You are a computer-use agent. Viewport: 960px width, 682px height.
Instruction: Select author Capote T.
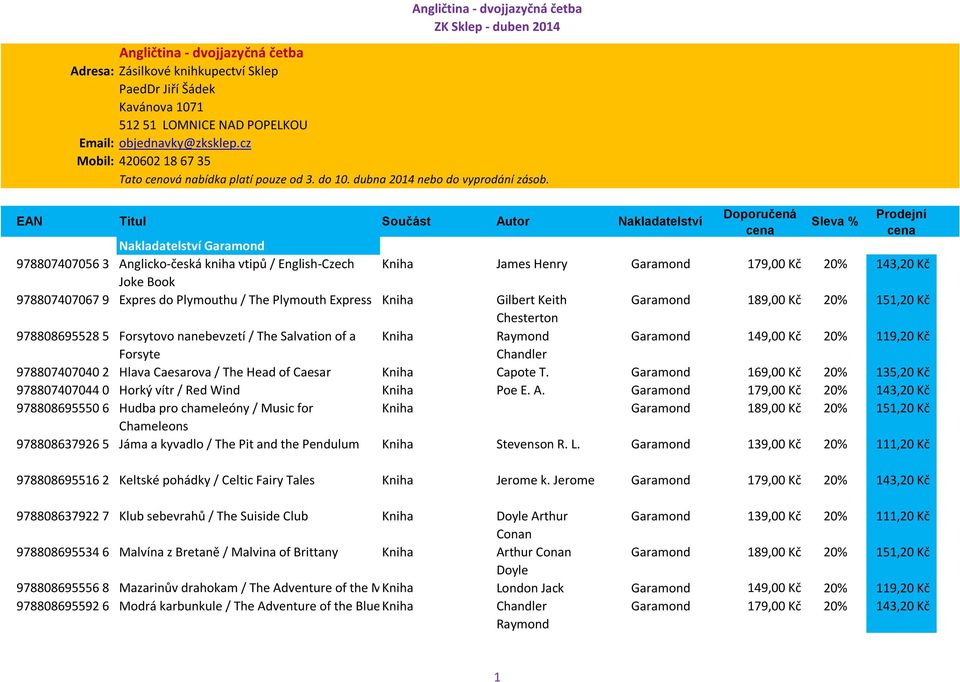(522, 372)
